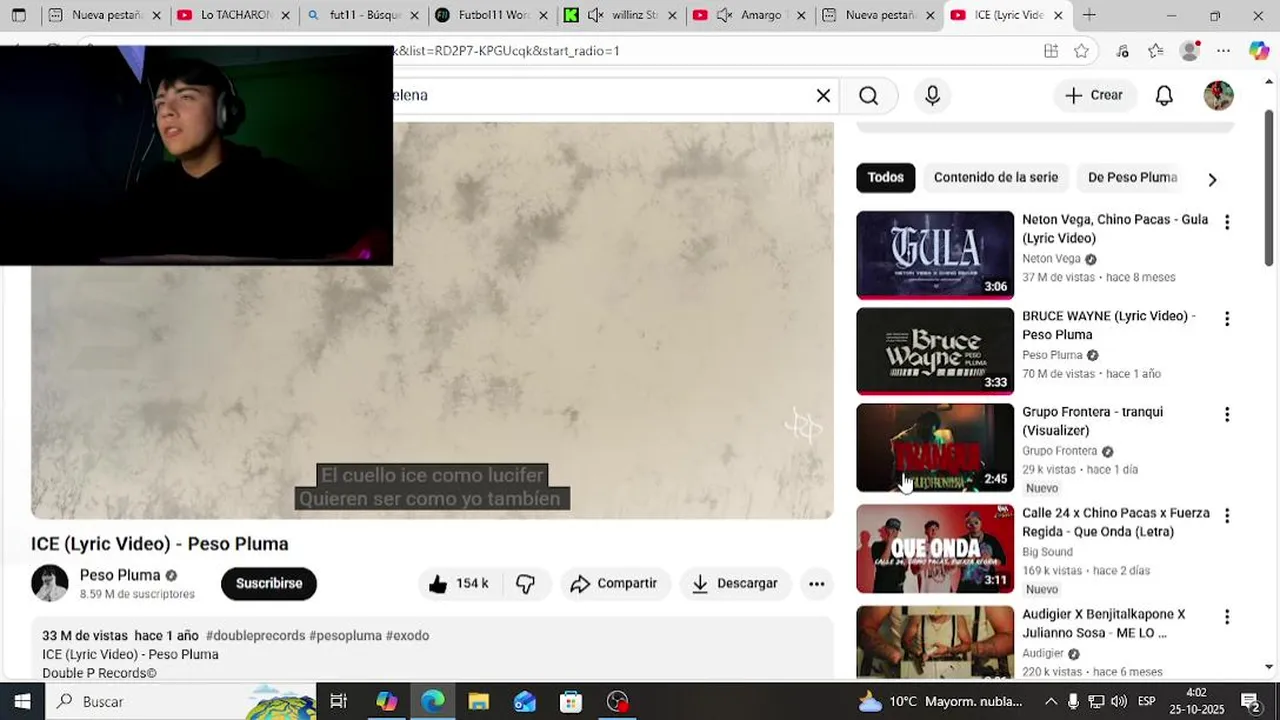Open Task View on the taskbar
The height and width of the screenshot is (720, 1280).
(x=338, y=702)
